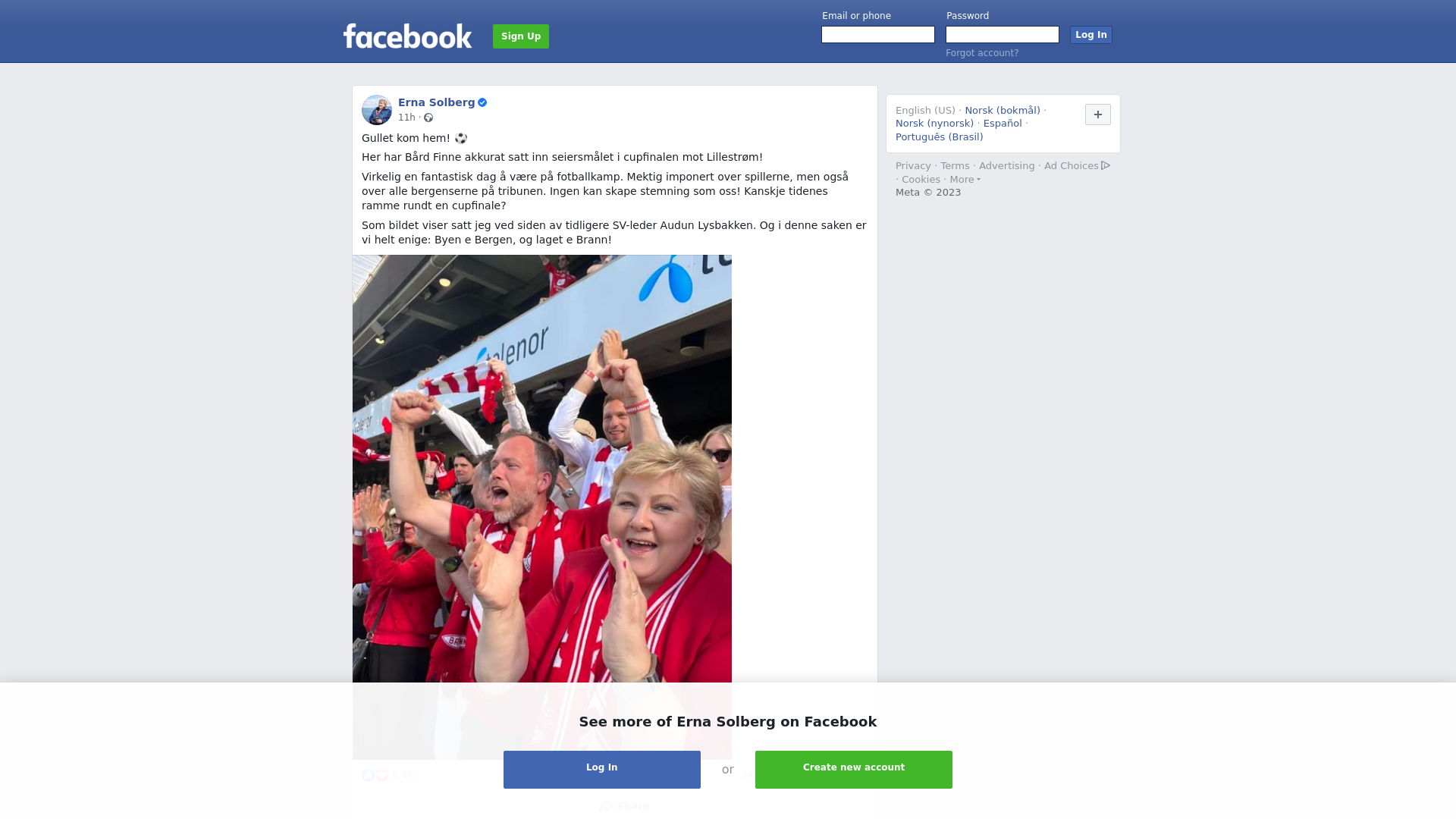
Task: Focus the Email or phone field
Action: click(878, 35)
